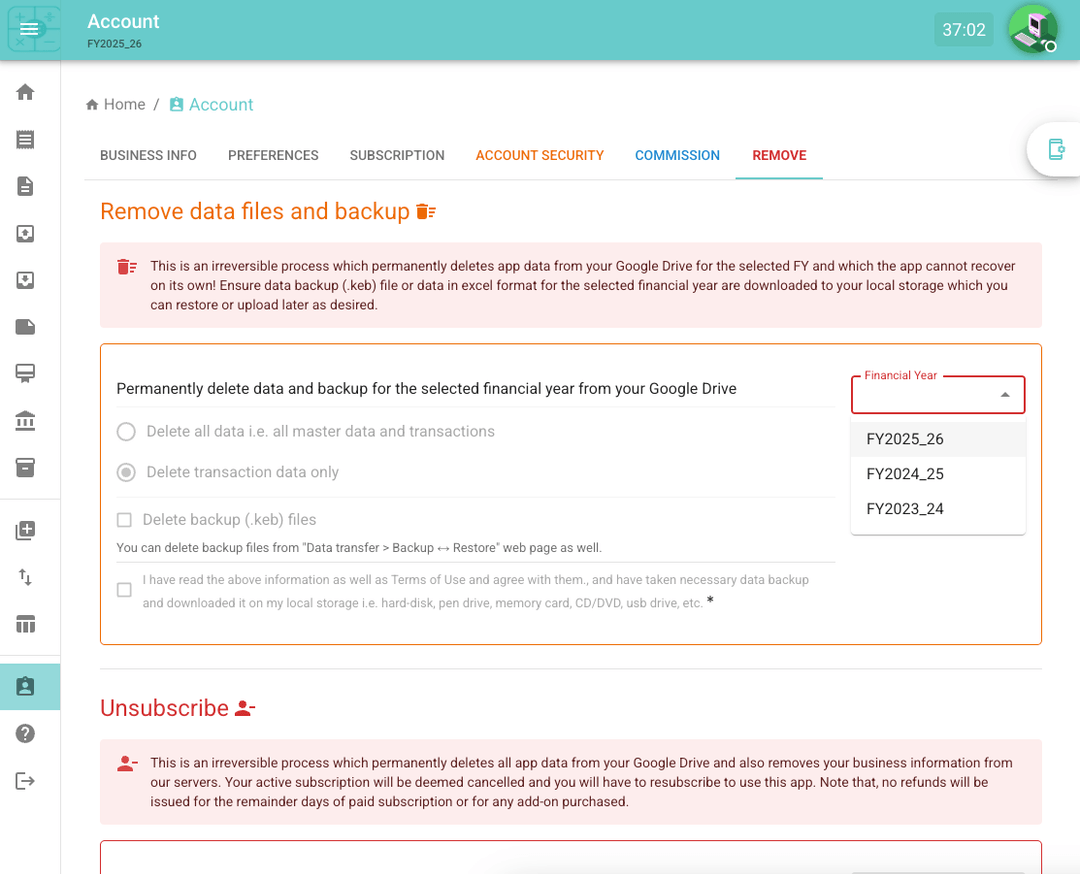Screen dimensions: 1080x874
Task: Check the "Delete backup (.keb) files" box
Action: [x=125, y=520]
